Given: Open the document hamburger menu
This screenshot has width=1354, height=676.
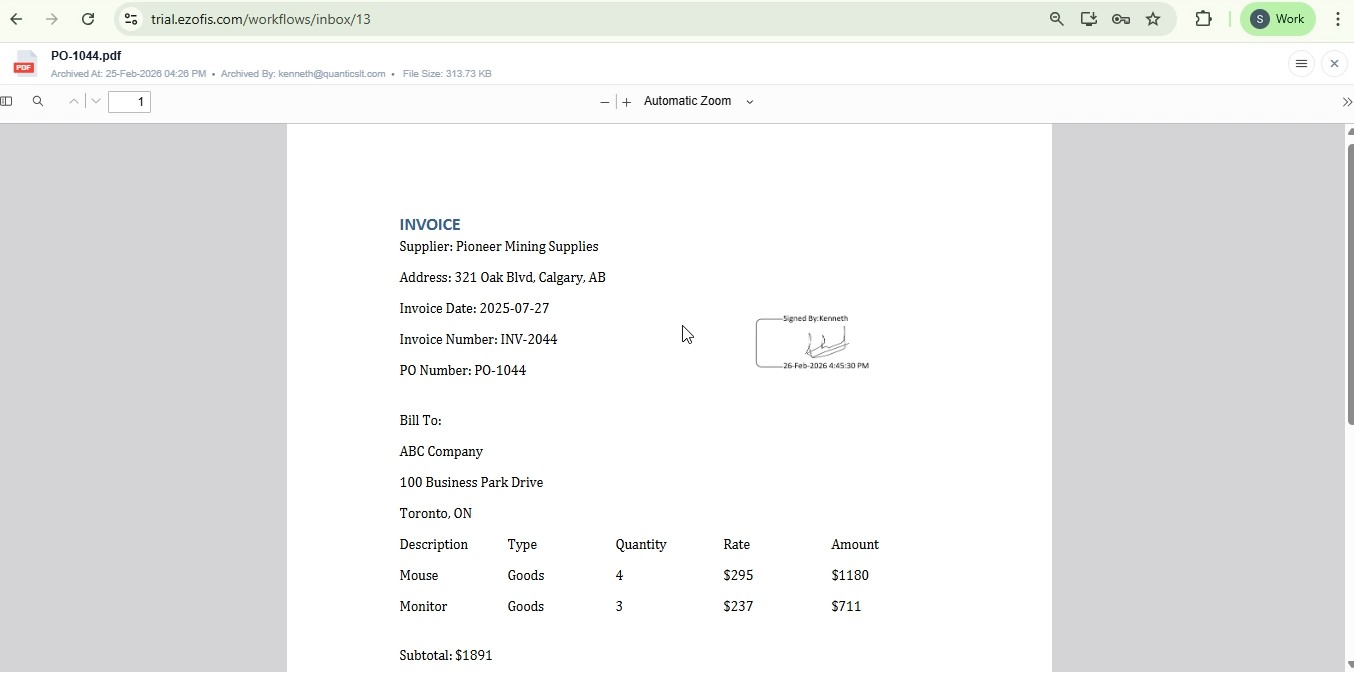Looking at the screenshot, I should pos(1301,64).
